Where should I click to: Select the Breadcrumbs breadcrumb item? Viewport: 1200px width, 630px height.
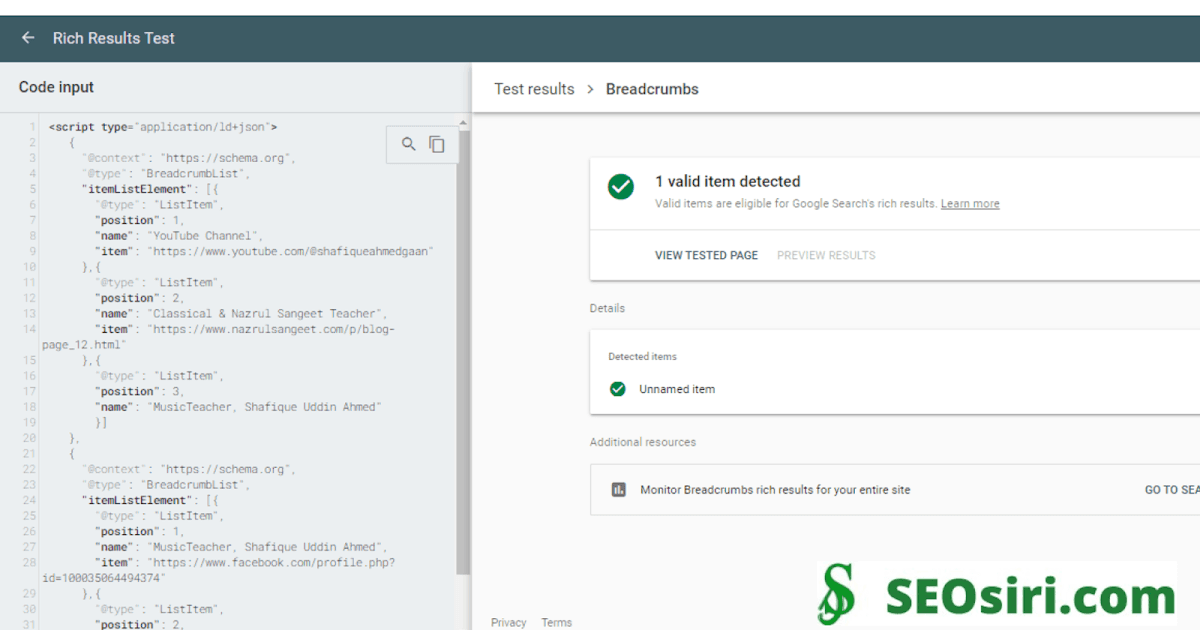[652, 89]
